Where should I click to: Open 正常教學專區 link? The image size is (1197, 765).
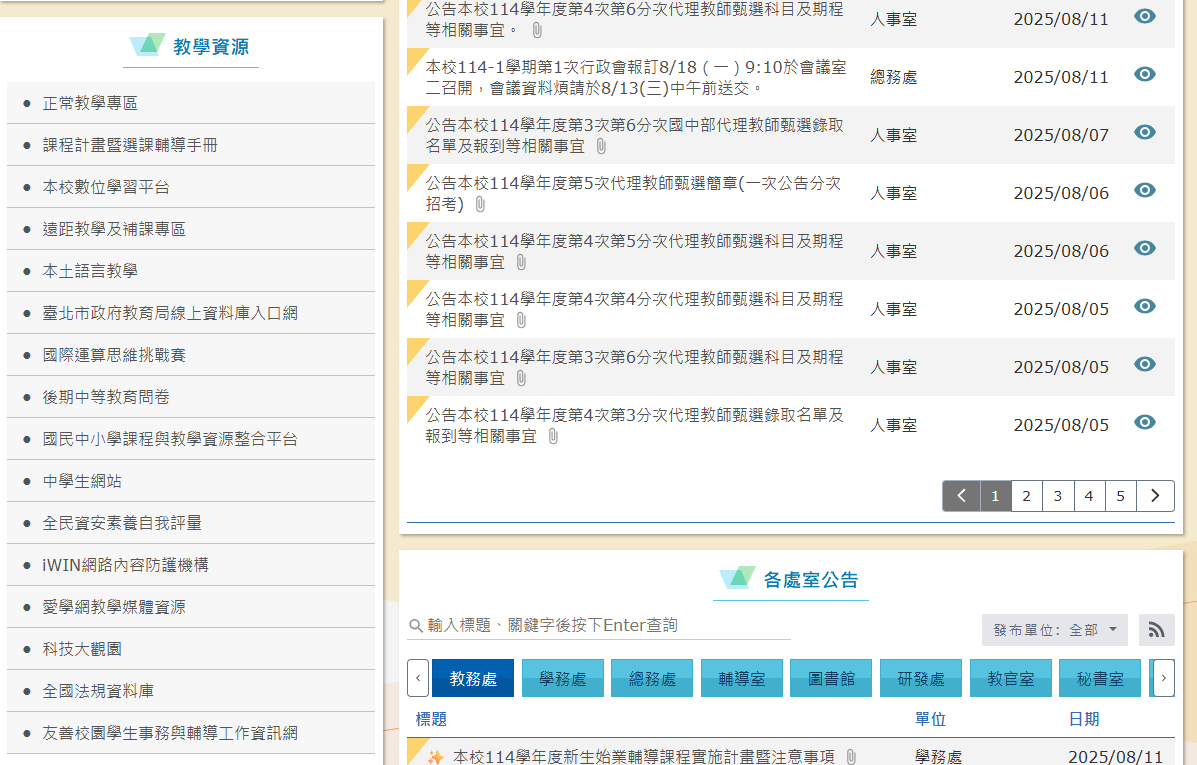90,103
